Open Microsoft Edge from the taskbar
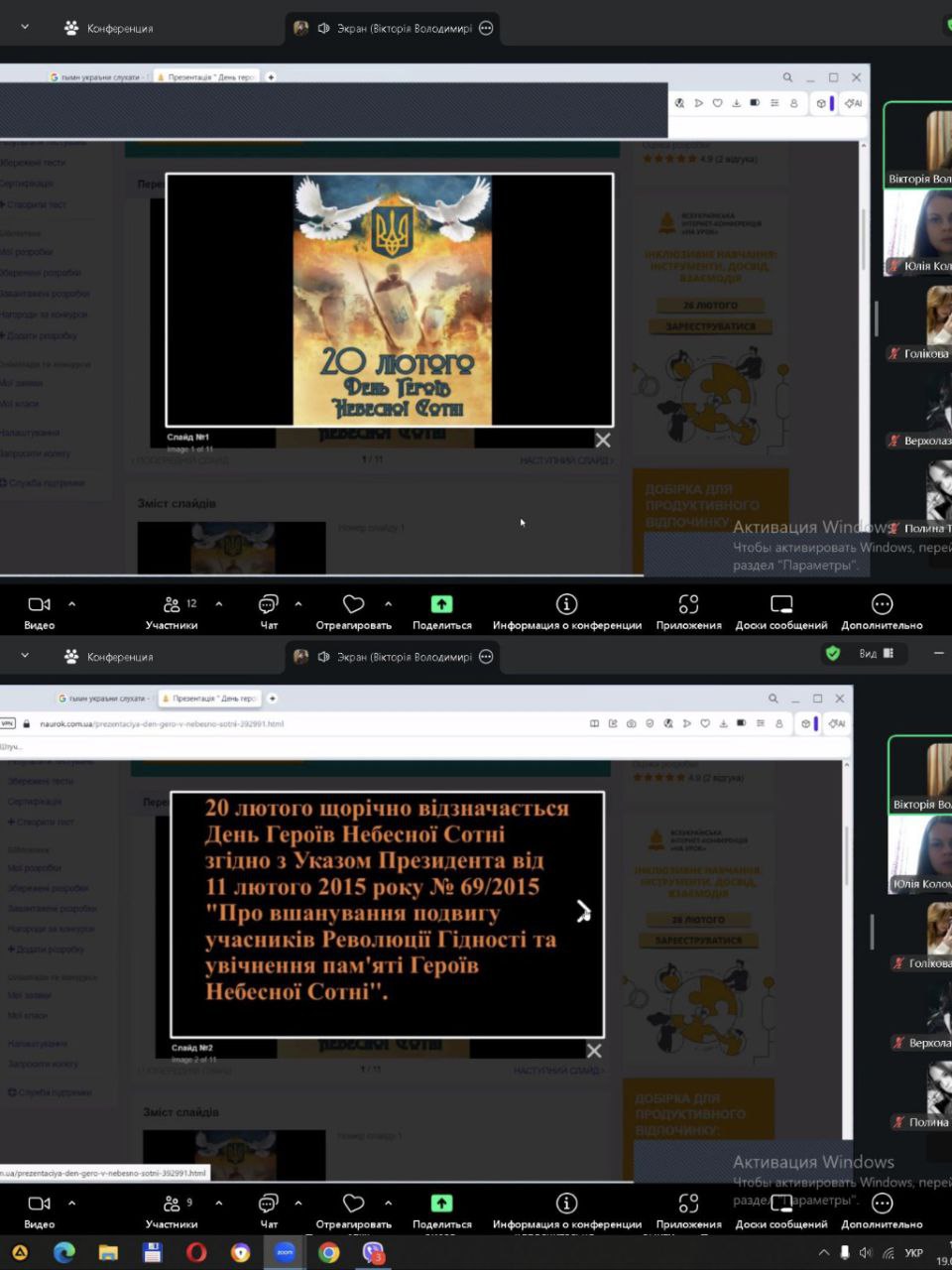This screenshot has width=952, height=1270. click(x=63, y=1252)
